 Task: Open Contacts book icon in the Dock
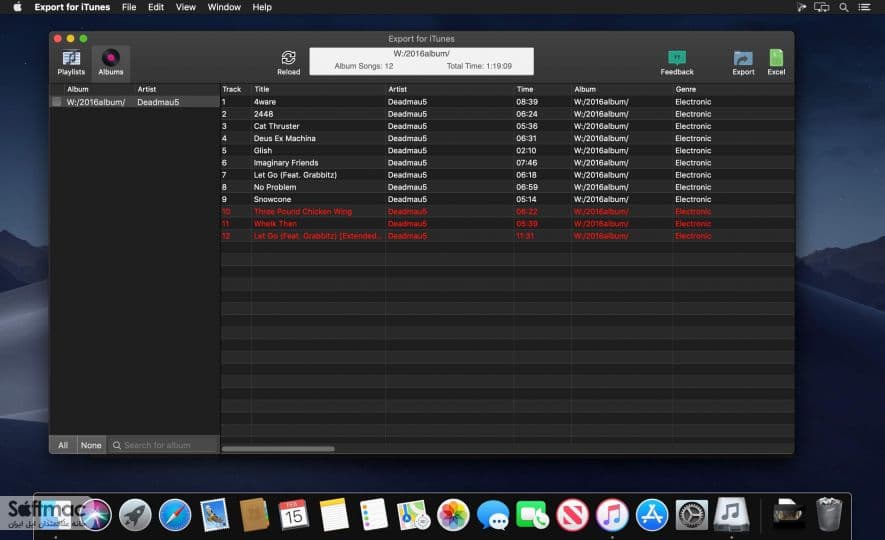(x=254, y=515)
